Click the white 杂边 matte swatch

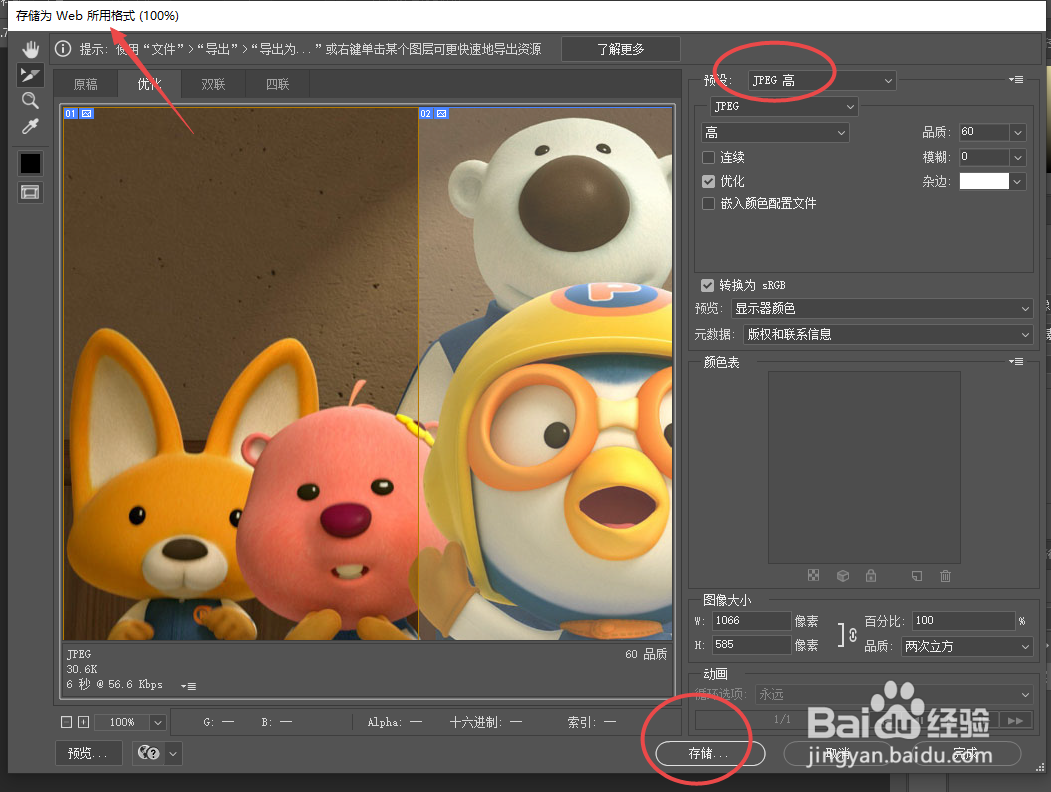(984, 181)
